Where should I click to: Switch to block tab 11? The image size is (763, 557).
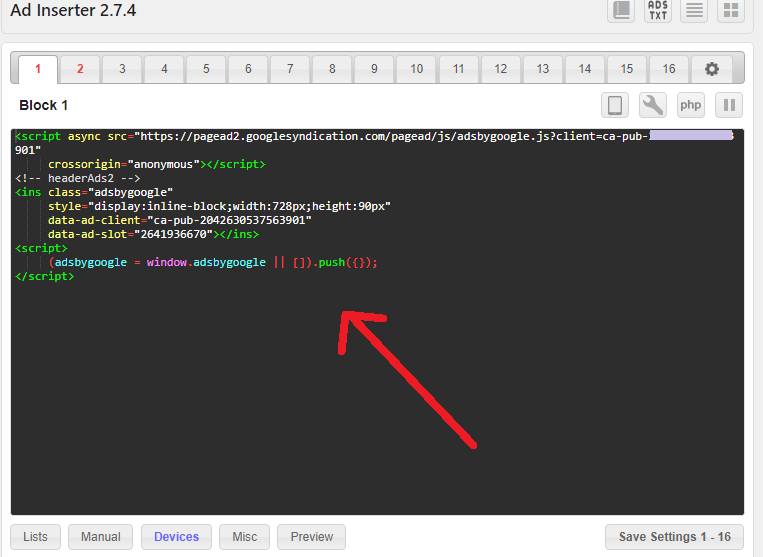[458, 69]
